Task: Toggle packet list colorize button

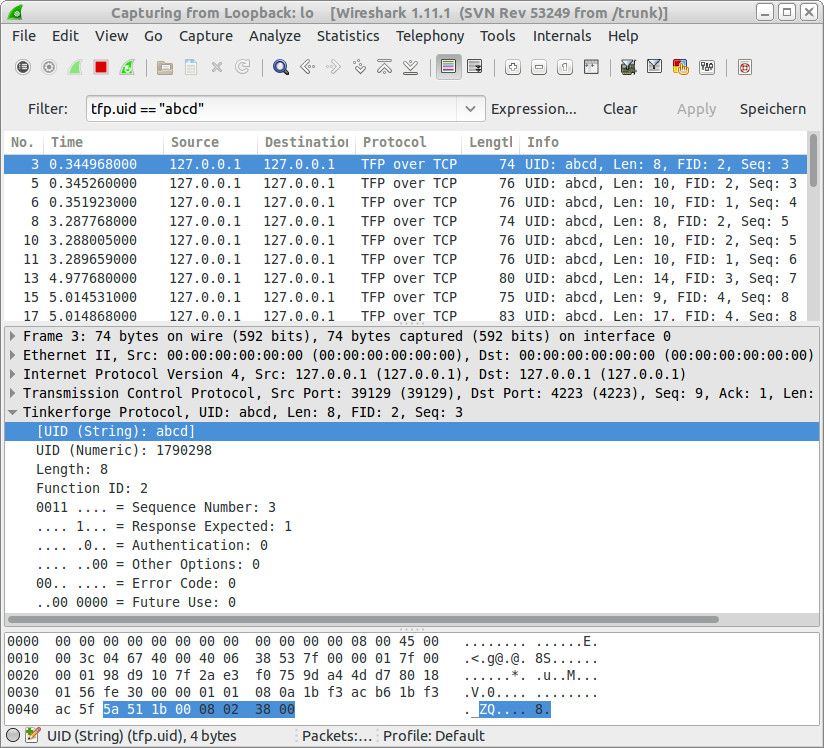Action: tap(448, 68)
